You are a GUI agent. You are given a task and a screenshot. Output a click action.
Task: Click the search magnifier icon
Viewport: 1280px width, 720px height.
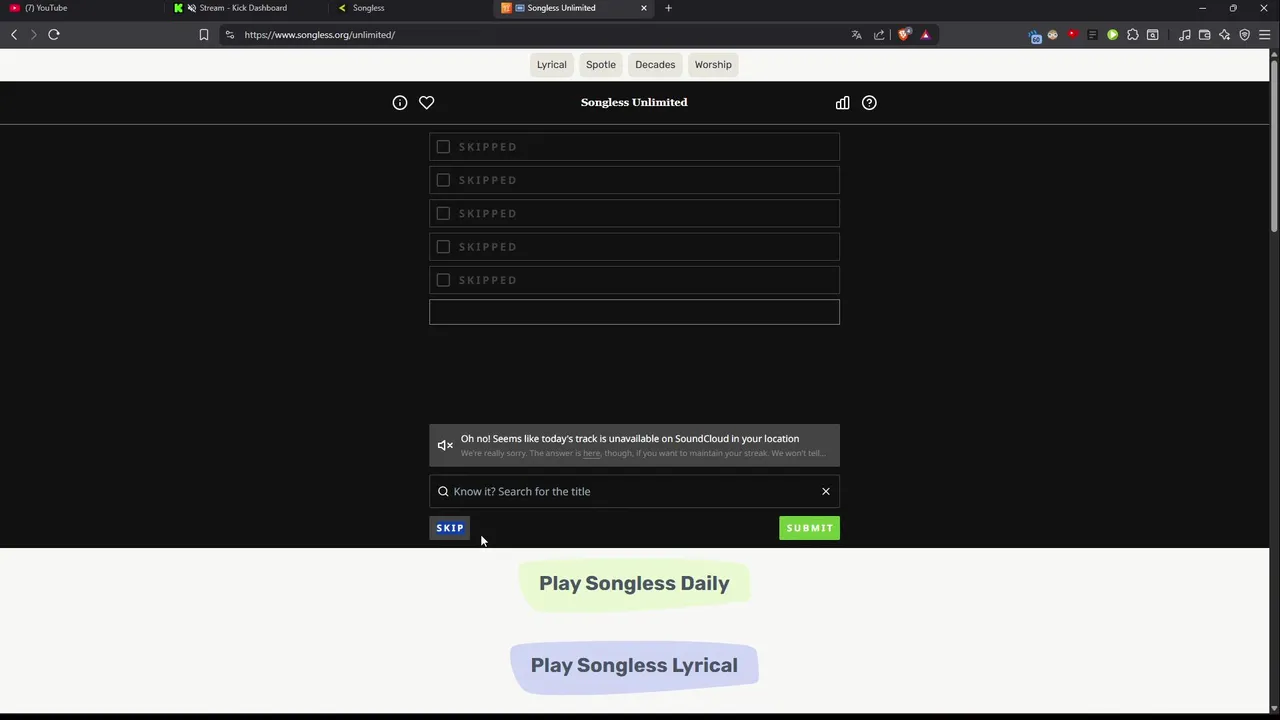coord(443,491)
